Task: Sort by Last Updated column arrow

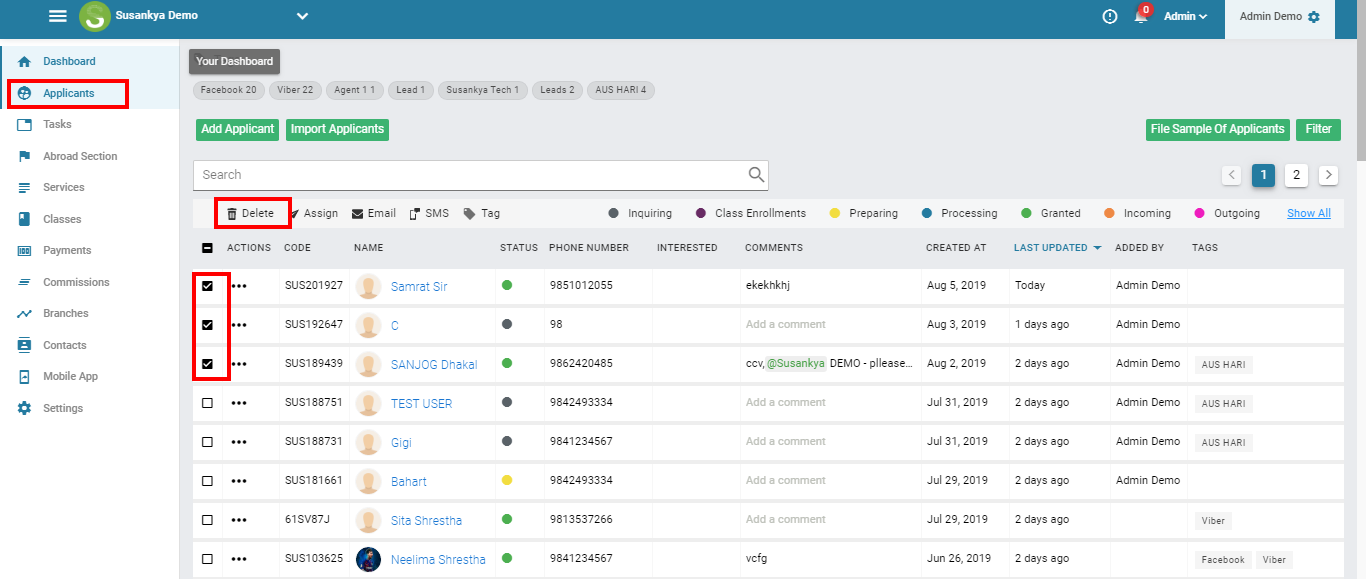Action: tap(1097, 248)
